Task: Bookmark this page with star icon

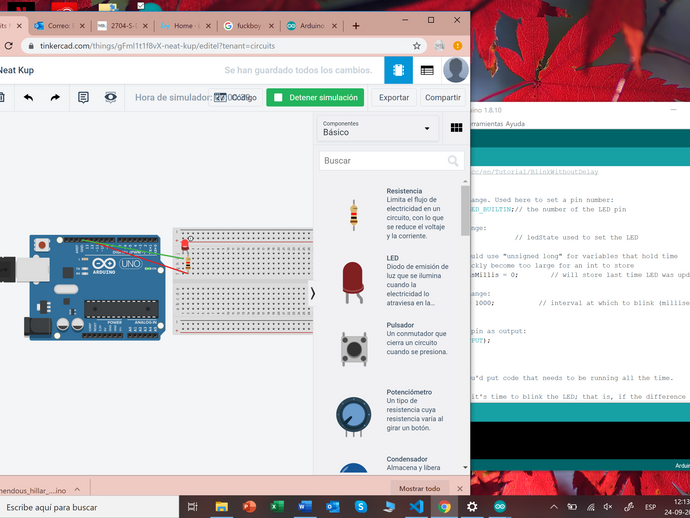Action: coord(416,46)
